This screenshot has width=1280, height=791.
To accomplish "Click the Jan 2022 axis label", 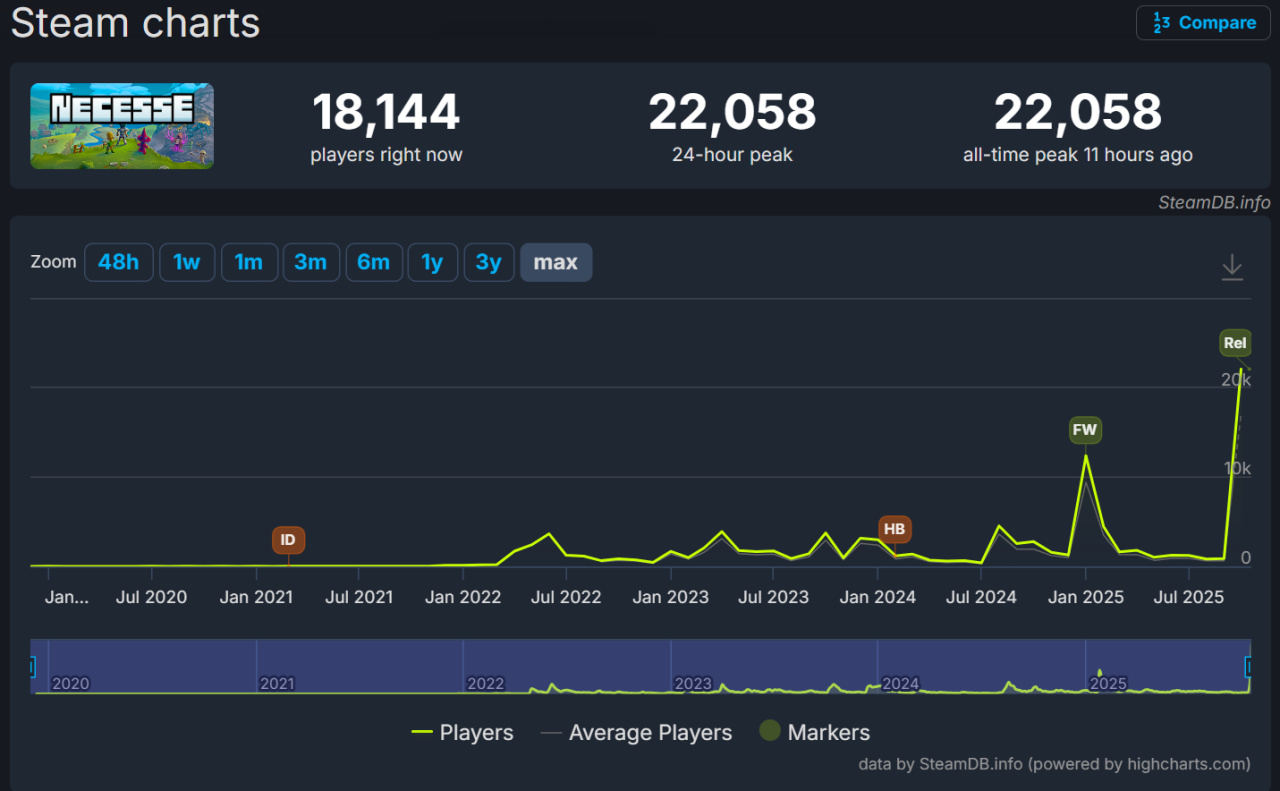I will (x=463, y=597).
